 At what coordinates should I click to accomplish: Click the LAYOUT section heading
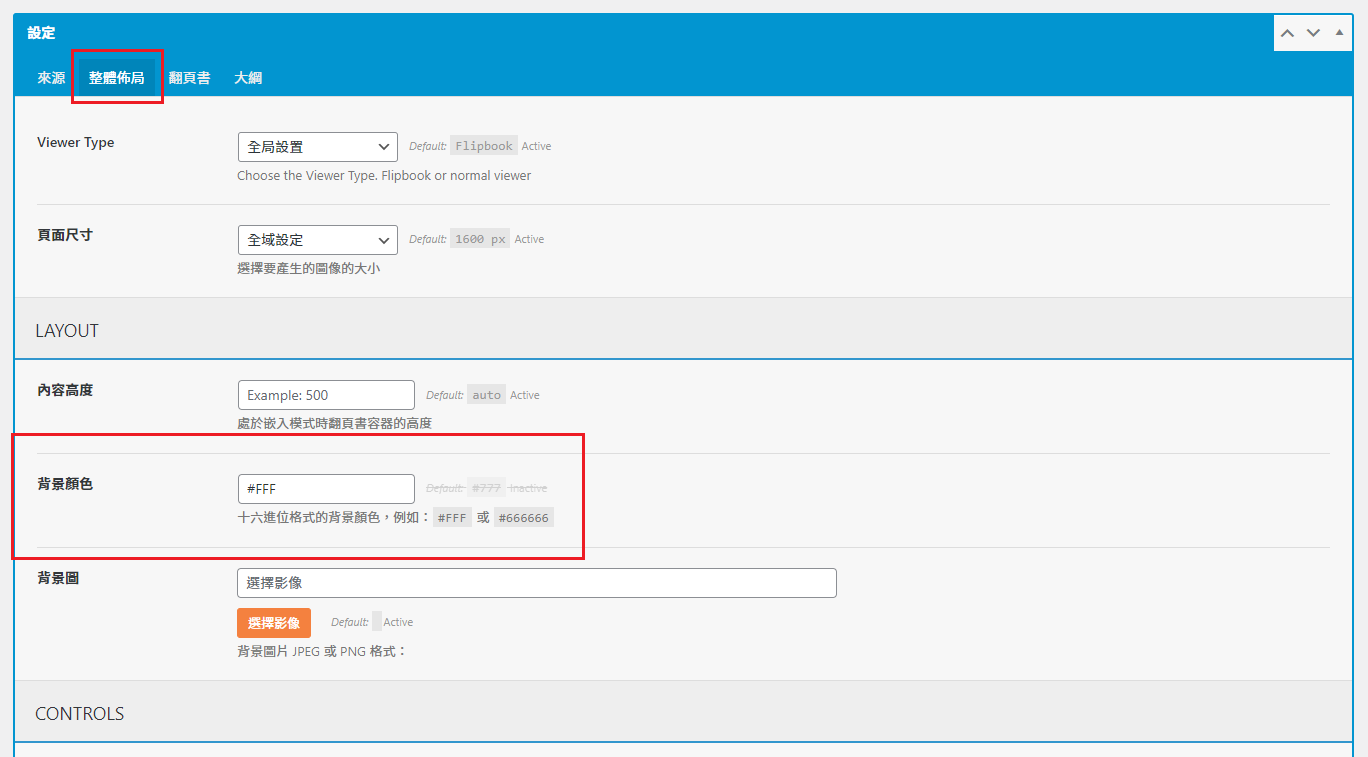point(67,331)
